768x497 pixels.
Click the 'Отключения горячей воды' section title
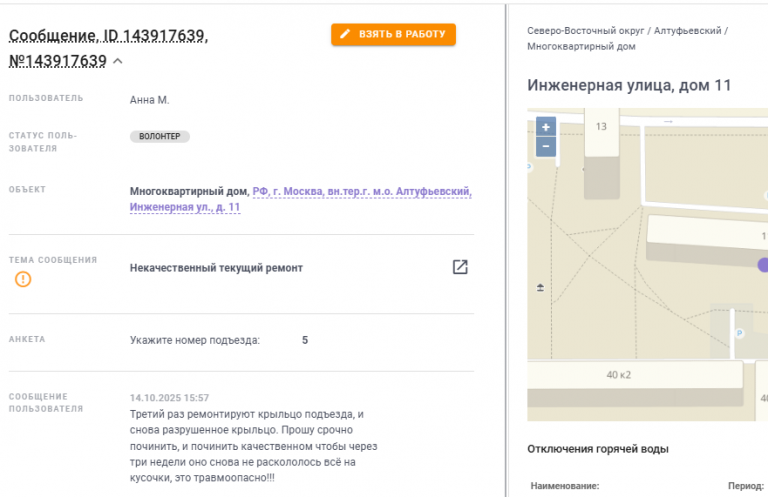coord(597,448)
